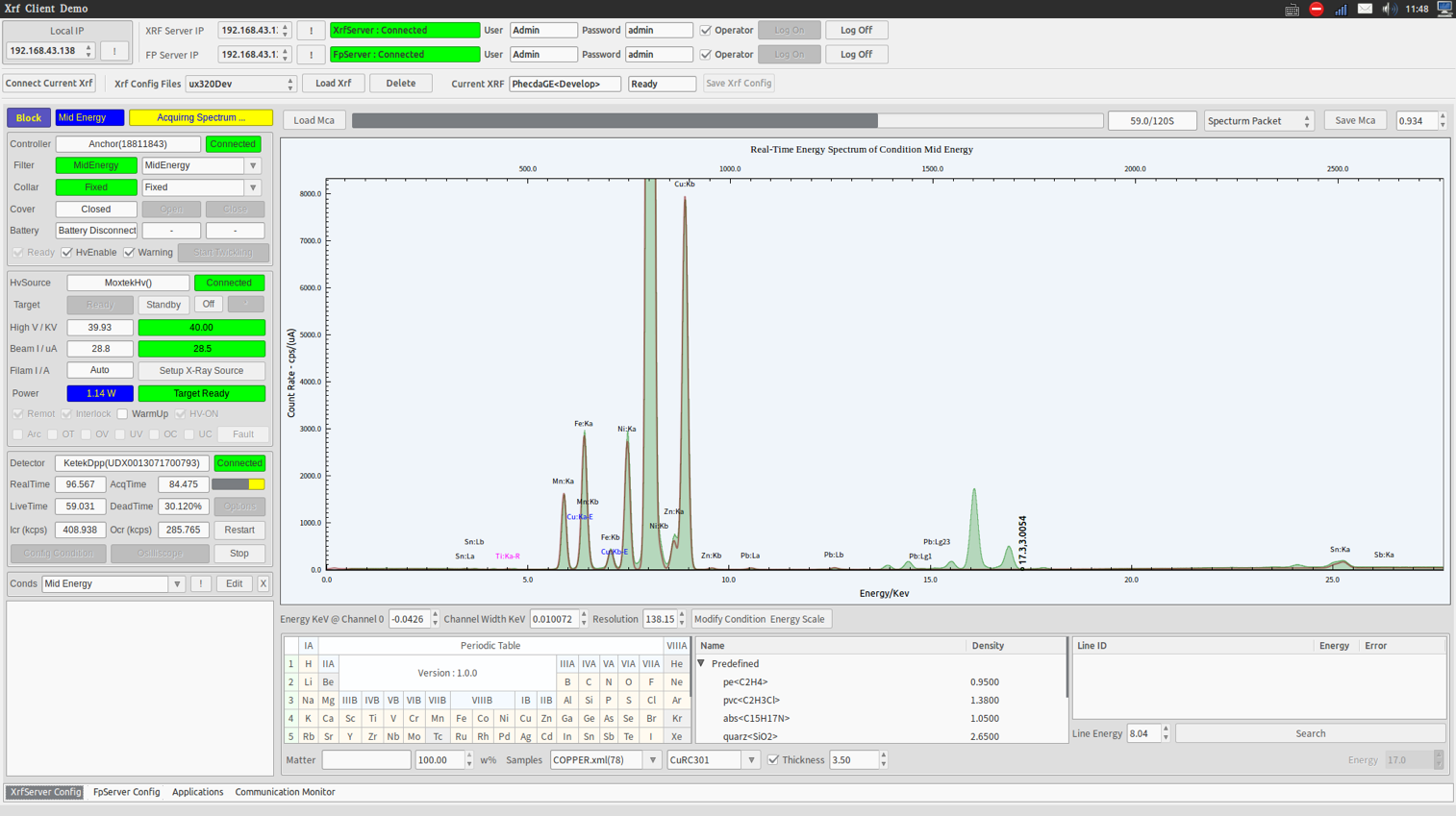Switch to the Applications tab
The height and width of the screenshot is (816, 1456).
(x=197, y=792)
